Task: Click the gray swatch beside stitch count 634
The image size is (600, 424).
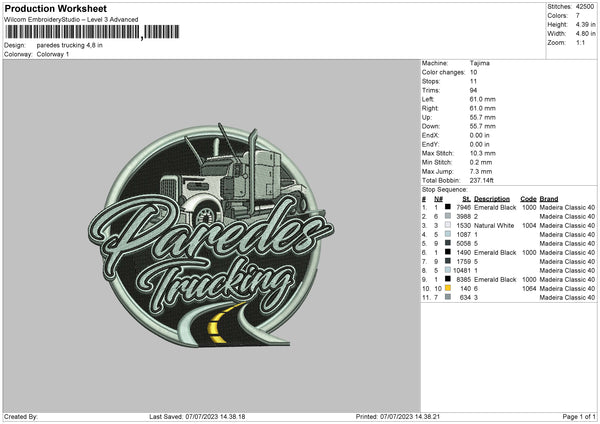Action: (x=448, y=297)
